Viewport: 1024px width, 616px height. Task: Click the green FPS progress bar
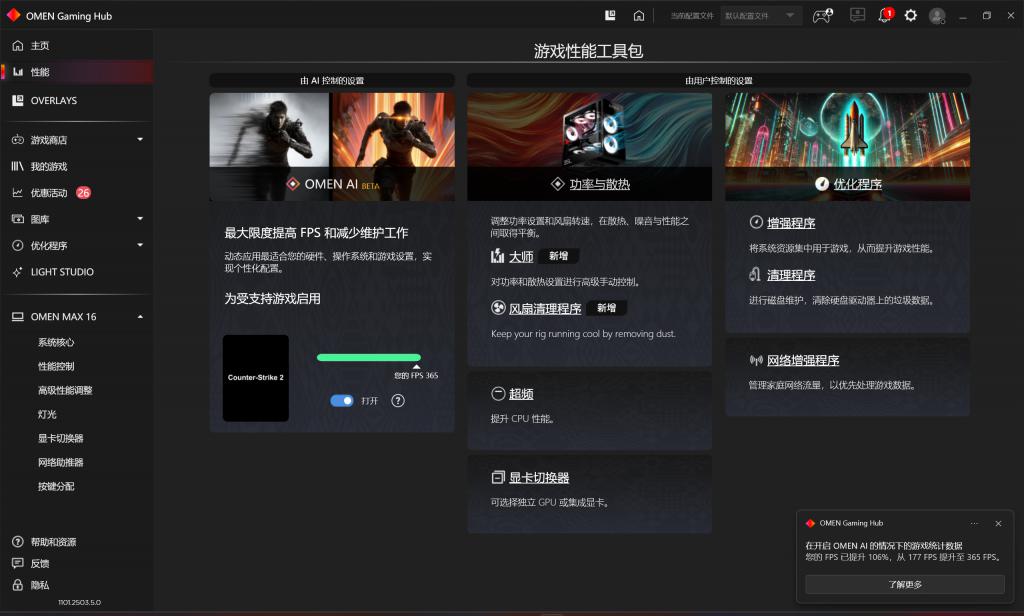(369, 357)
